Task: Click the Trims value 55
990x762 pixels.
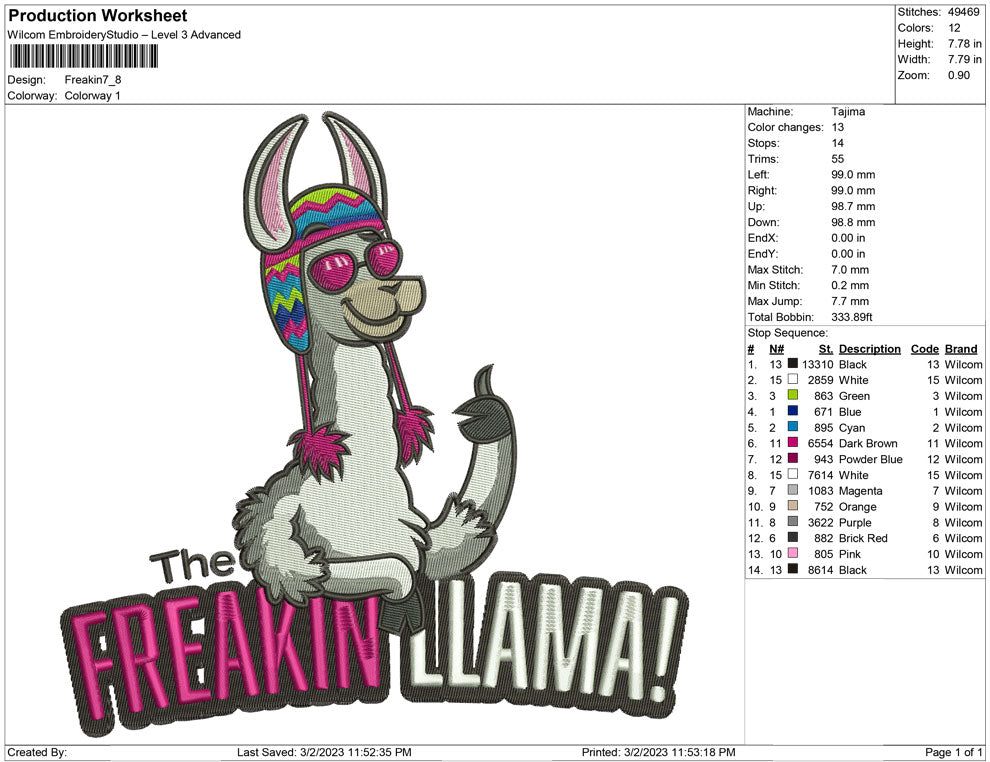Action: 838,158
